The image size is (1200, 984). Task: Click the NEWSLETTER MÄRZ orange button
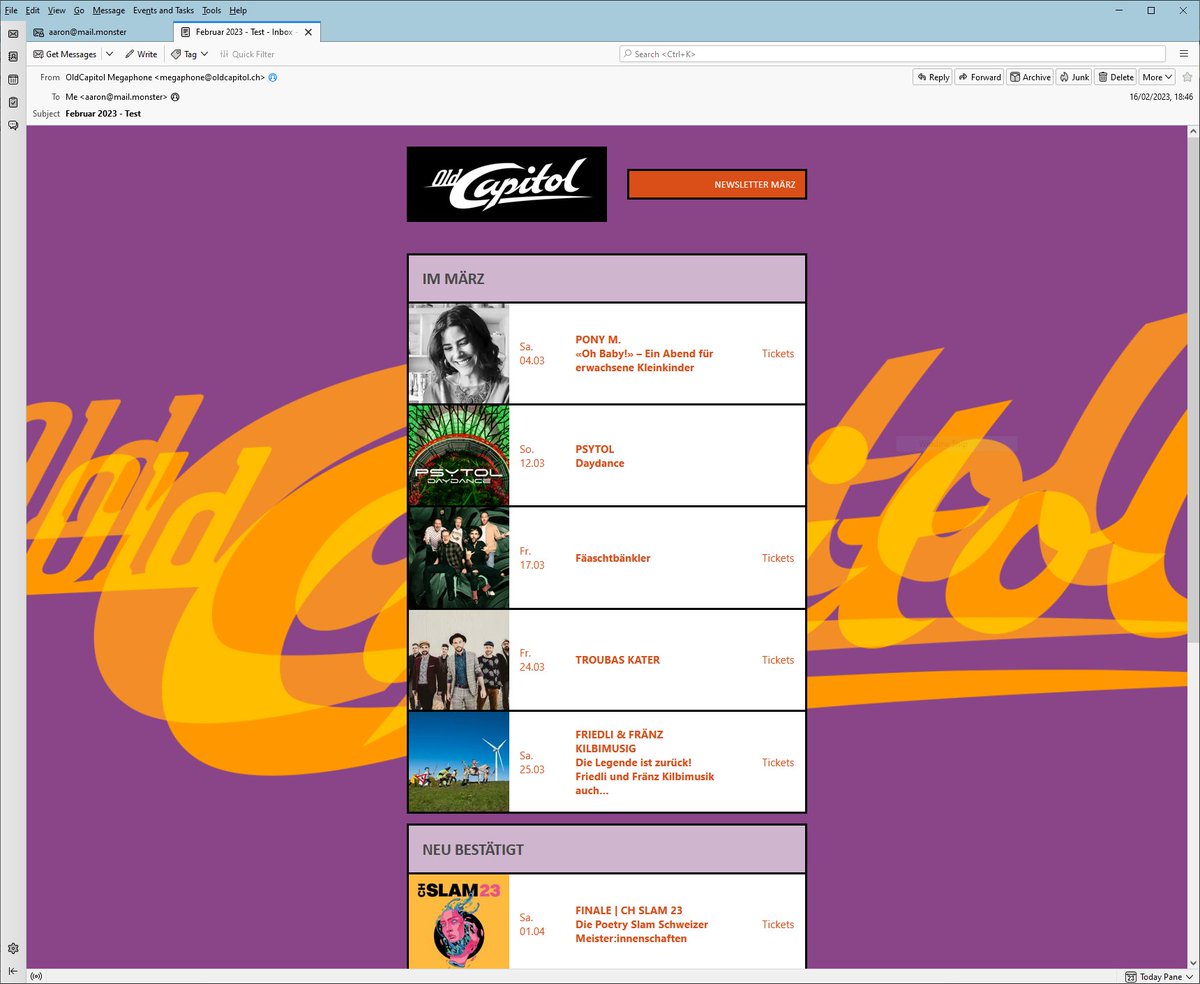717,185
